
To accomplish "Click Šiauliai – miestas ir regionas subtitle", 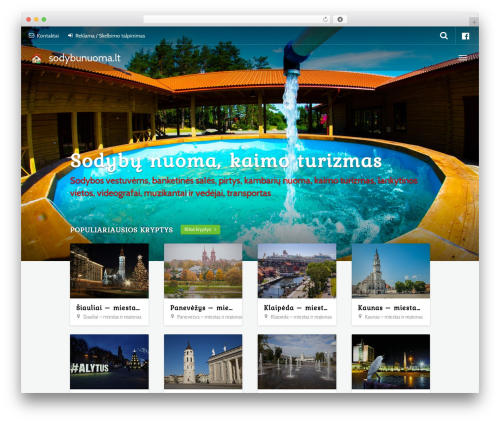I will 112,317.
